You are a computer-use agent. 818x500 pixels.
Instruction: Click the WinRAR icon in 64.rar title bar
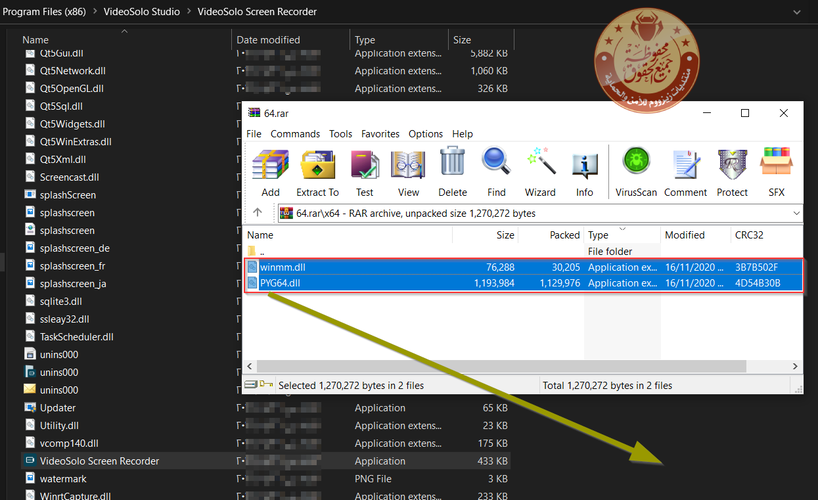pos(254,113)
